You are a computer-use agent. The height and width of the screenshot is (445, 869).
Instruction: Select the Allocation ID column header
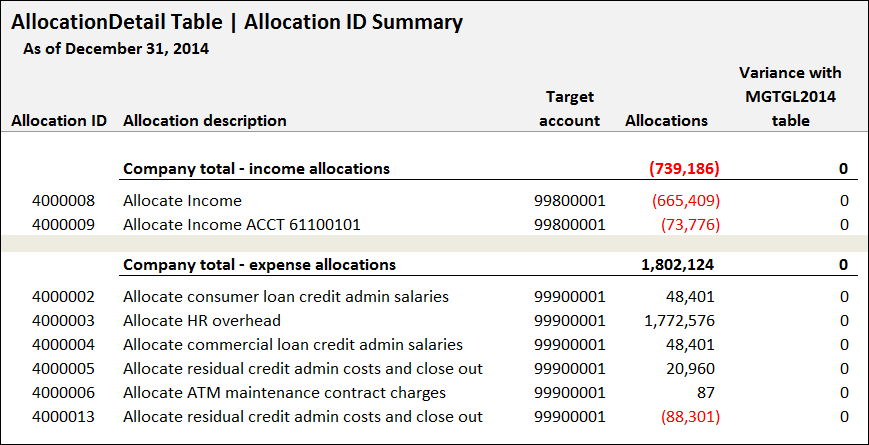[59, 121]
